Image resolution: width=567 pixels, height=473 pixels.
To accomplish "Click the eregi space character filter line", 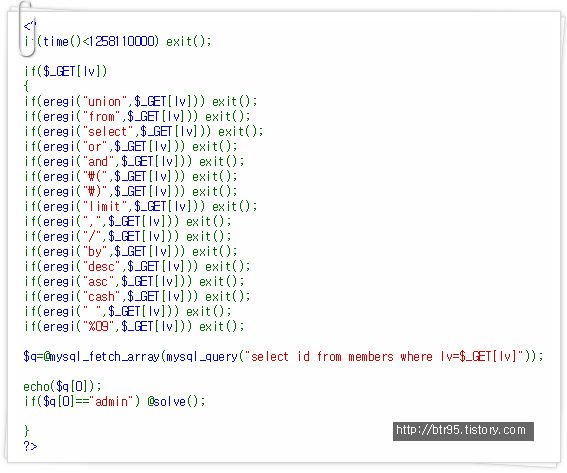I will pos(128,312).
